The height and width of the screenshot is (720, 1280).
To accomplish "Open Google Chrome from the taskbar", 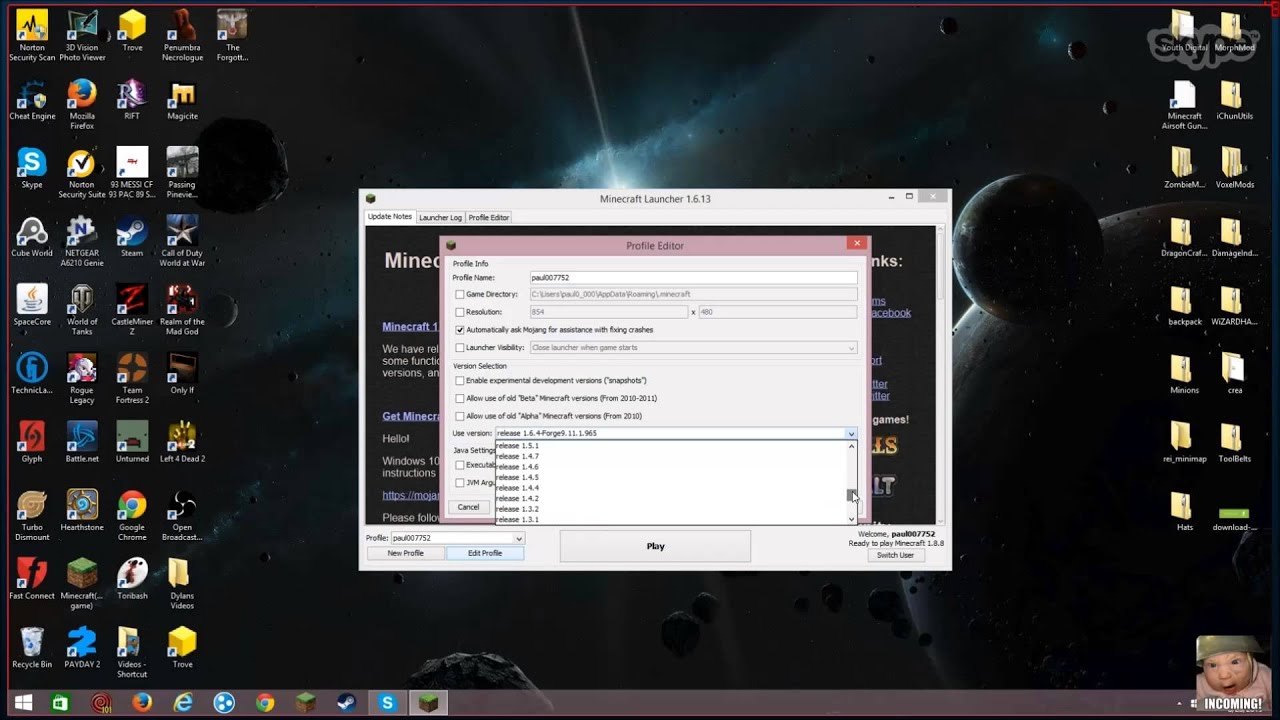I will pos(264,703).
